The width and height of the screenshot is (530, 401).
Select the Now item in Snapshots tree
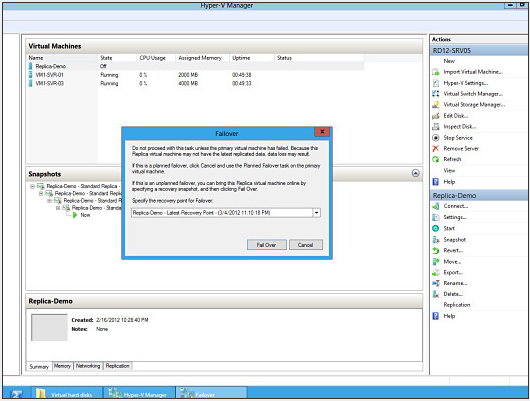pyautogui.click(x=86, y=215)
